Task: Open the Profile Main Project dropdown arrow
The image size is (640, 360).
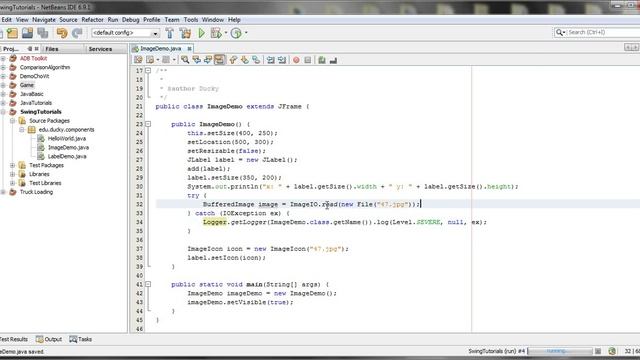Action: click(x=246, y=33)
